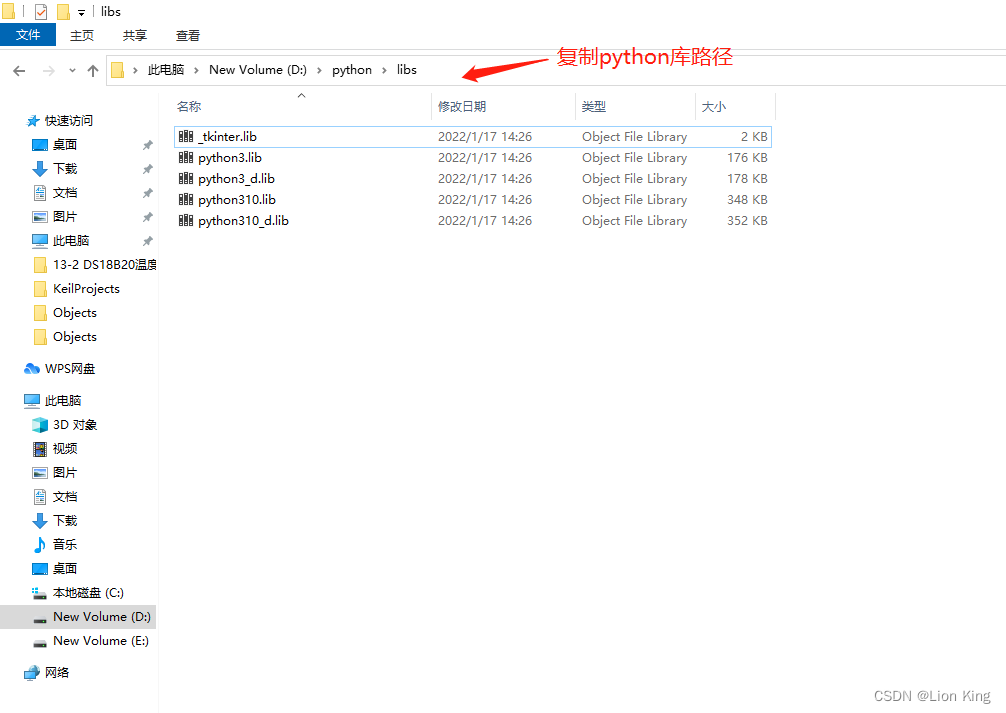Navigate up using the up arrow icon
Image resolution: width=1006 pixels, height=713 pixels.
click(92, 69)
